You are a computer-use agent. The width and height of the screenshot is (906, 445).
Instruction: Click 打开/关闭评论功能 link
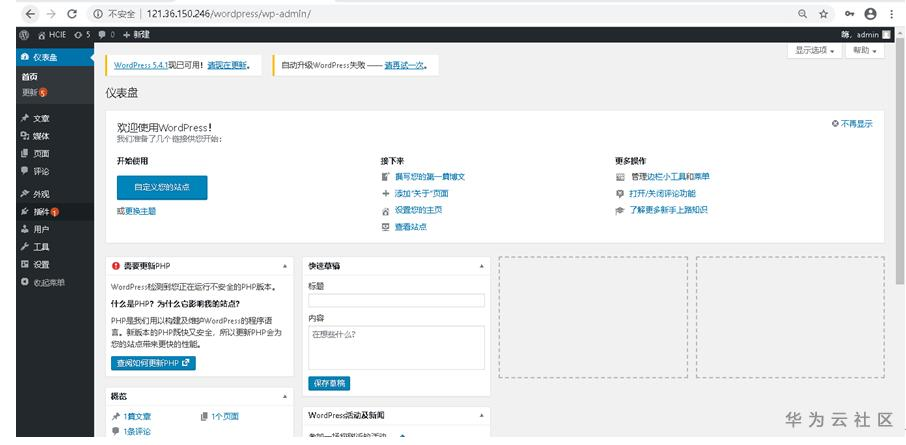(x=662, y=194)
